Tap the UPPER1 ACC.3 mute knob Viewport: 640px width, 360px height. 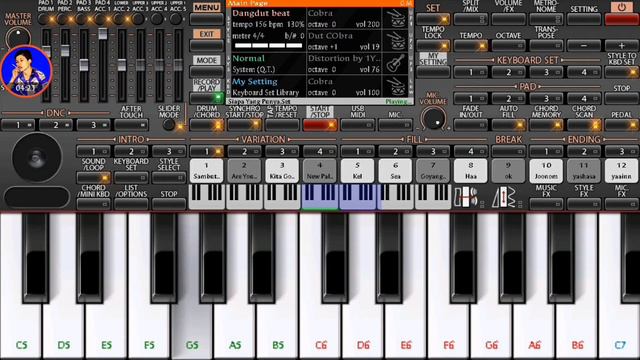pyautogui.click(x=138, y=19)
